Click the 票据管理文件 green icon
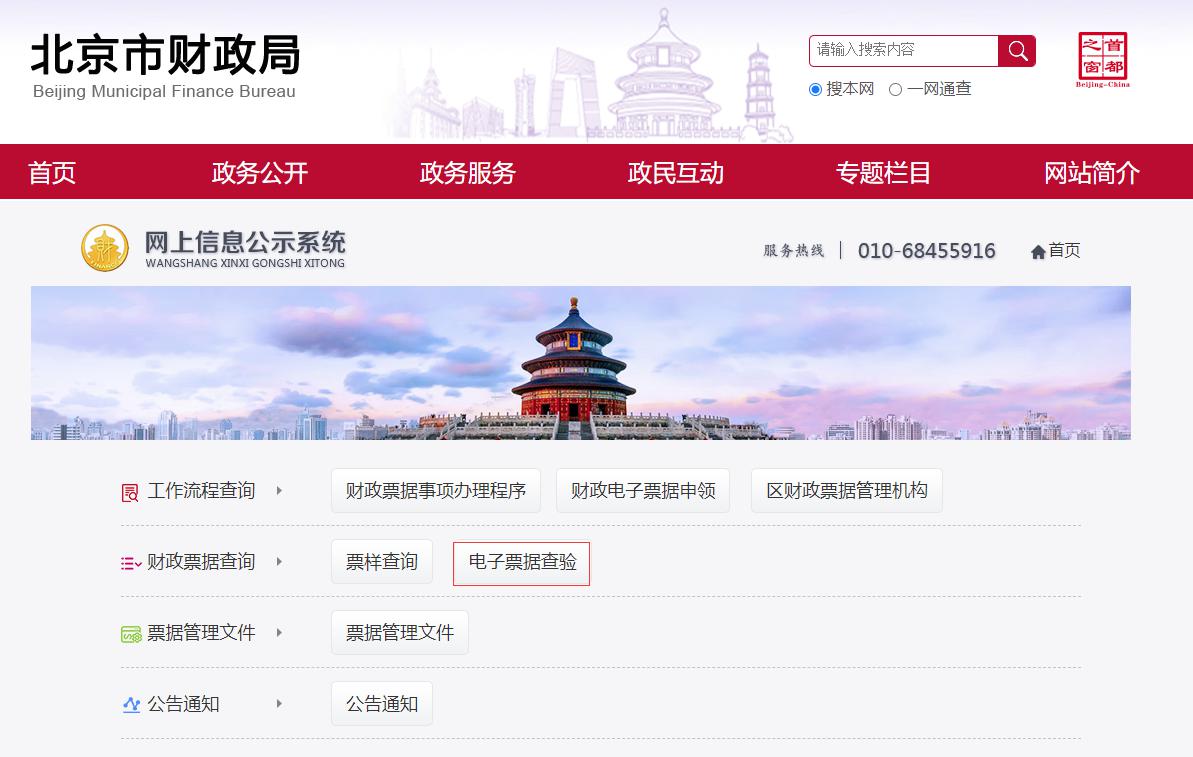1193x757 pixels. click(x=131, y=634)
